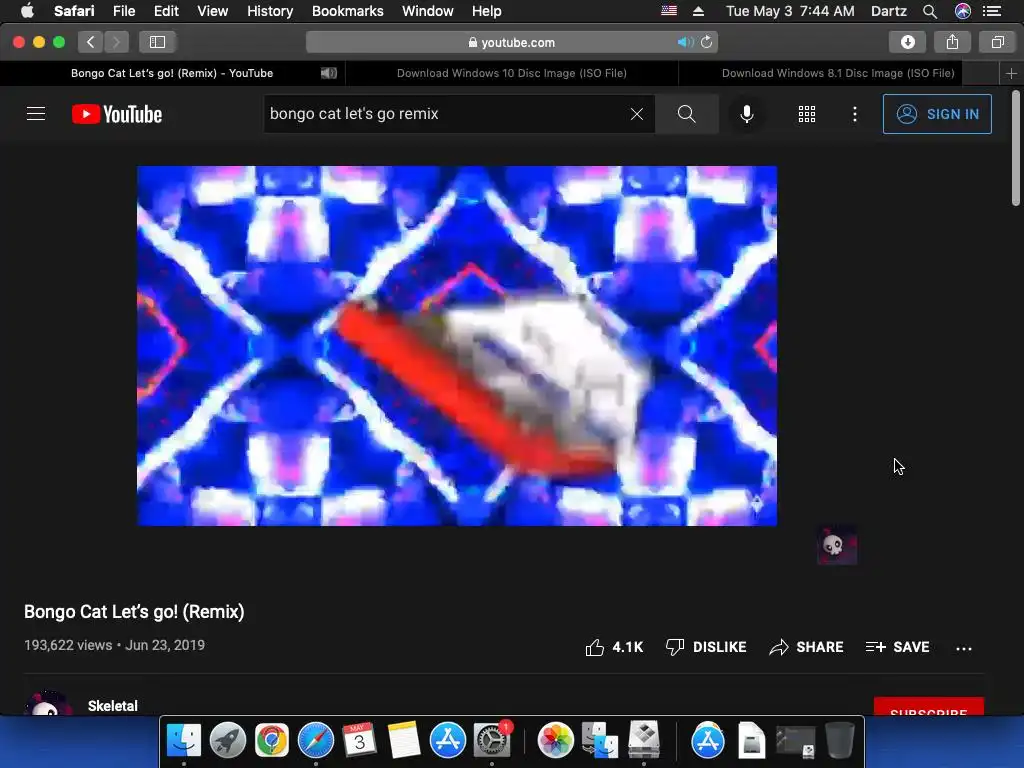Open Photos from the Dock
The image size is (1024, 768).
pos(555,740)
